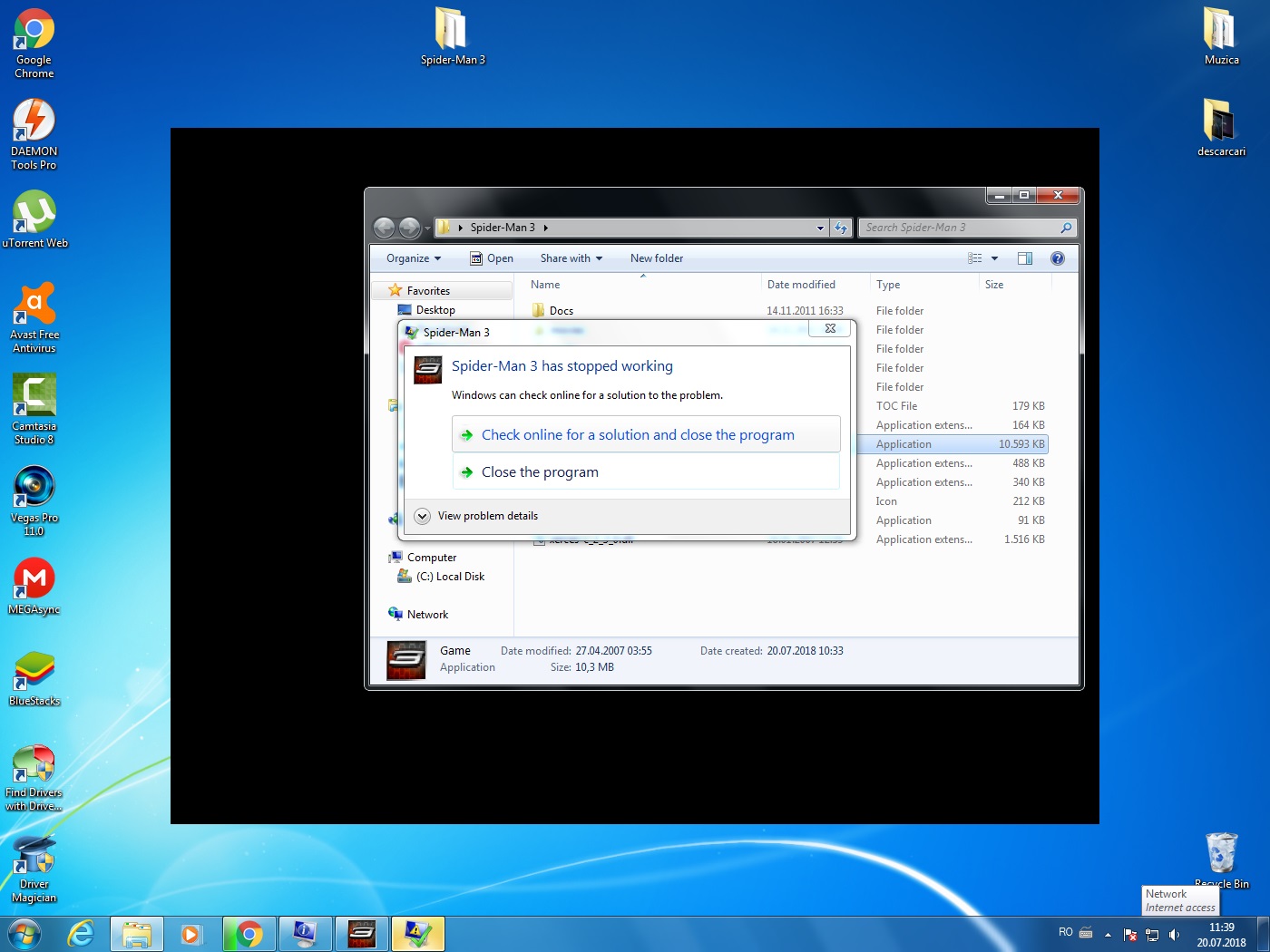Viewport: 1270px width, 952px height.
Task: Select BlueStacks desktop icon
Action: [34, 677]
